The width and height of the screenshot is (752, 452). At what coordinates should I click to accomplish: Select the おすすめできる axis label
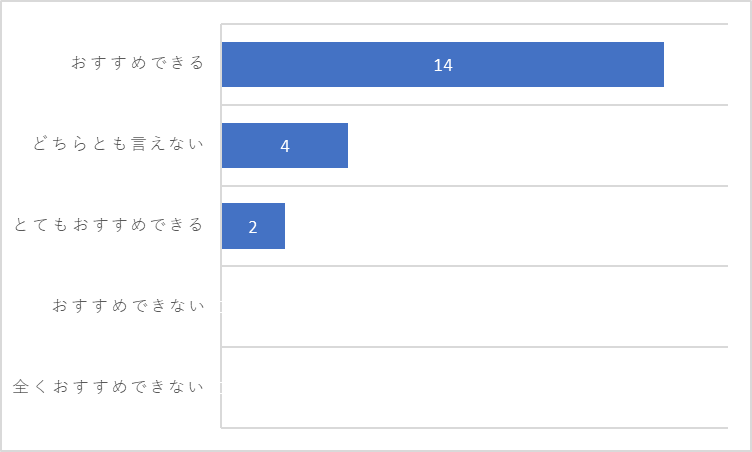click(x=138, y=63)
